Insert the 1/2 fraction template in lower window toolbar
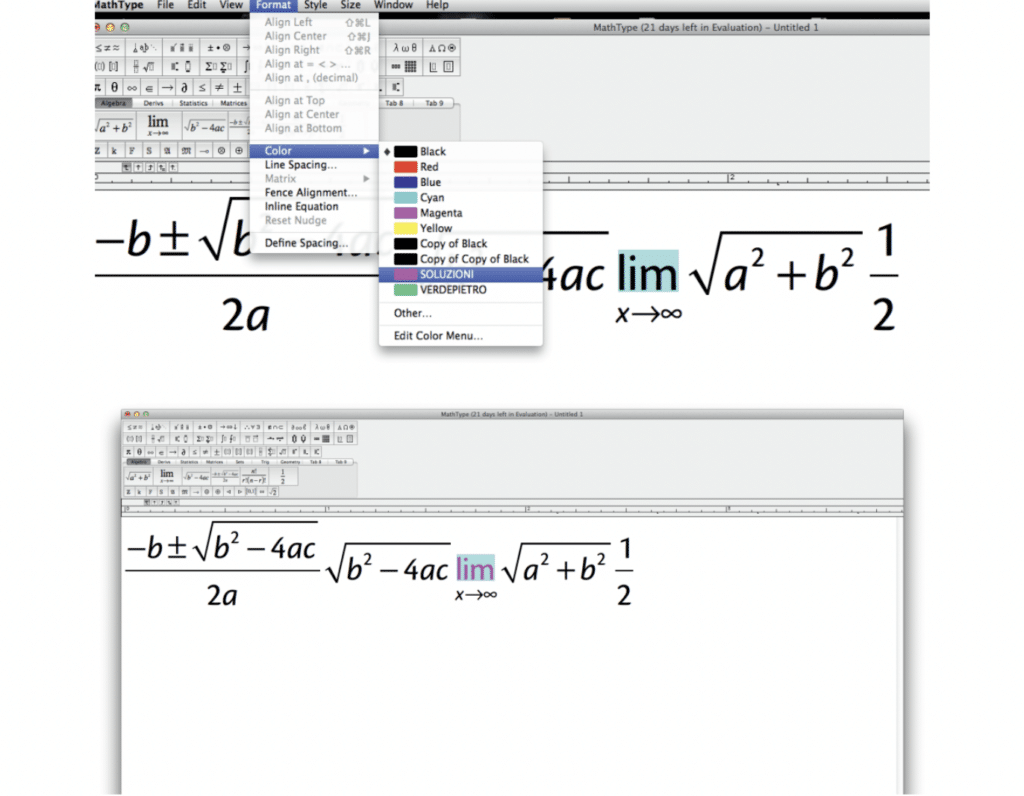The height and width of the screenshot is (796, 1024). (x=283, y=476)
